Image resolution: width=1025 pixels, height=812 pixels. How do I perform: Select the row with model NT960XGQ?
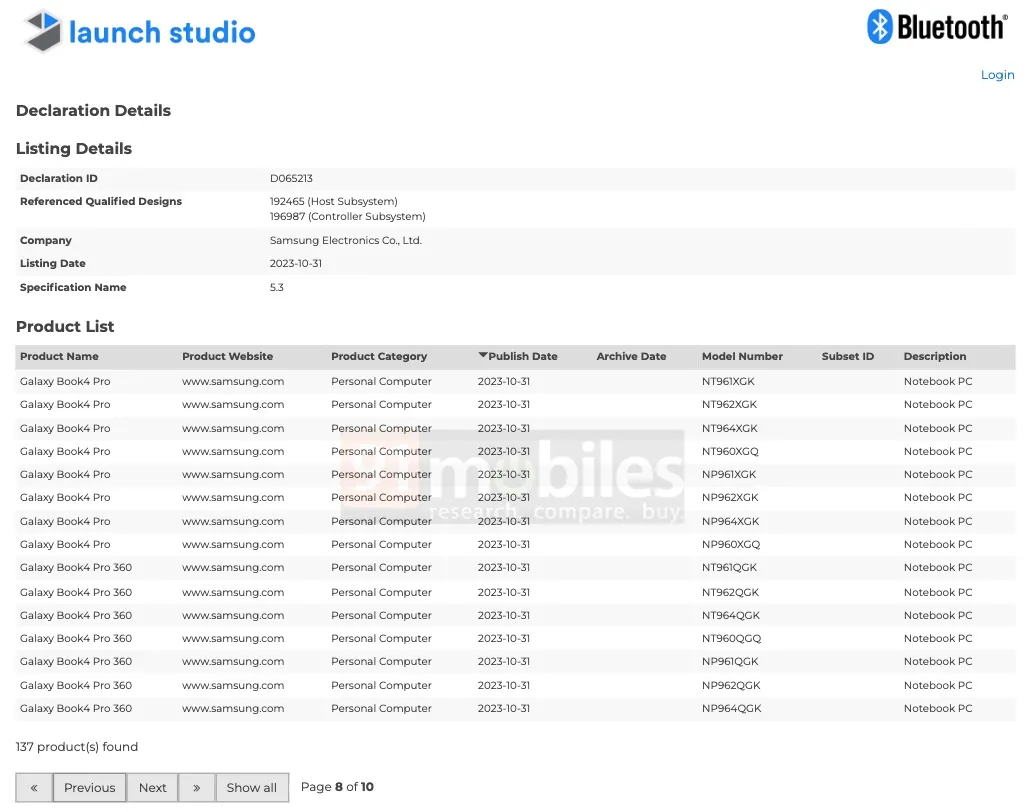click(x=730, y=452)
